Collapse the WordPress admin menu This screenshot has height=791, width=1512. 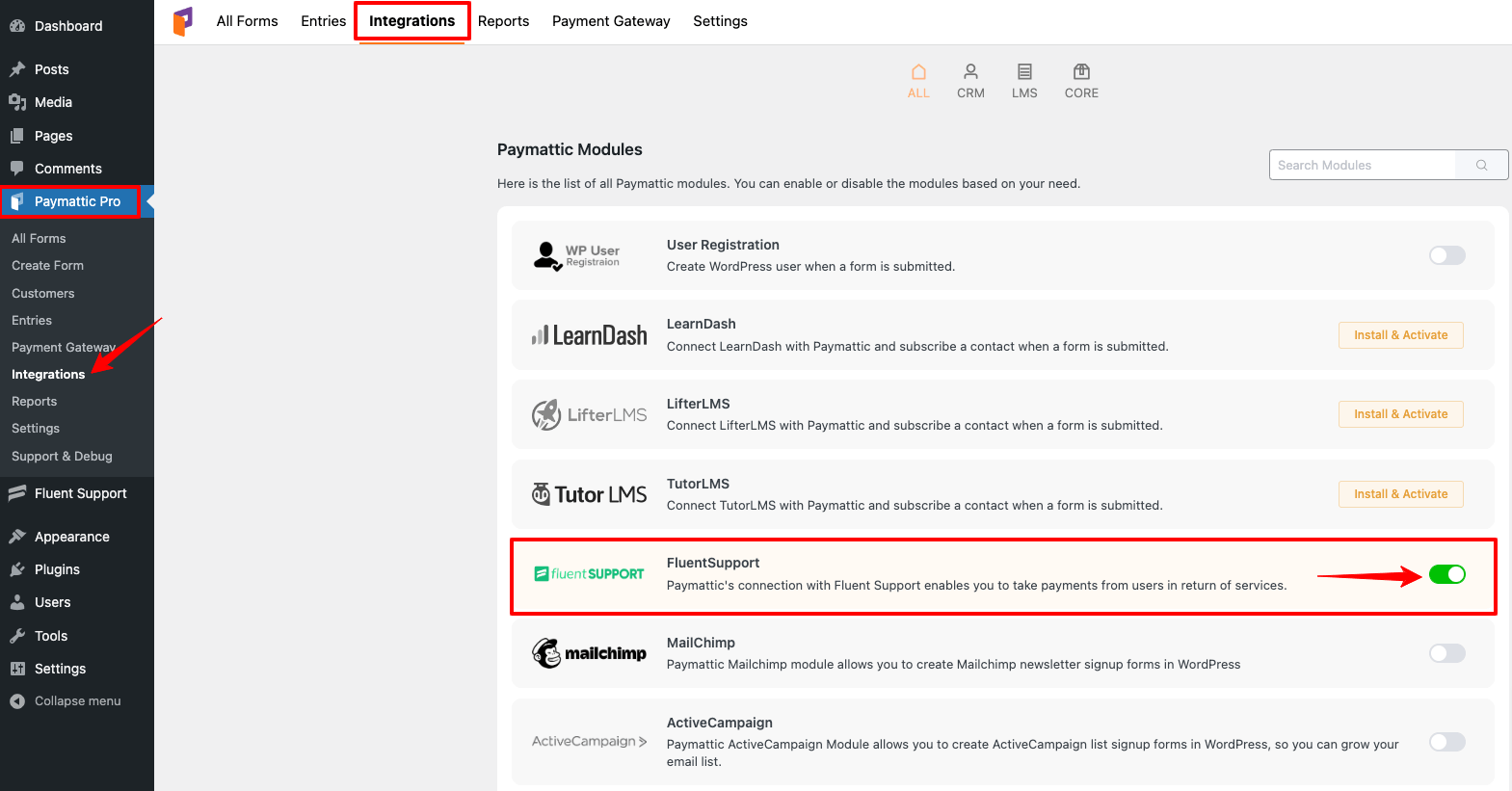[x=77, y=701]
